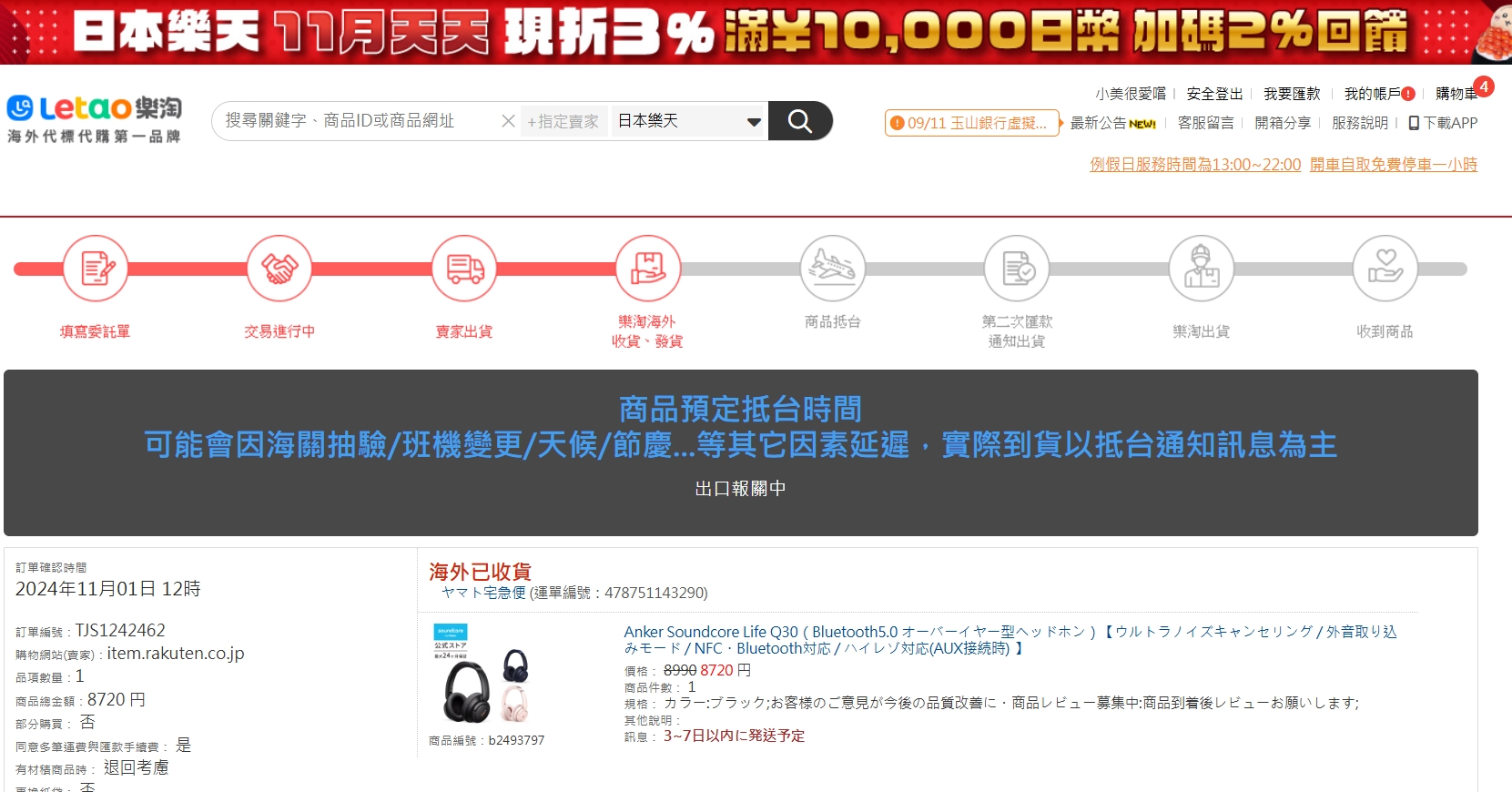Click the 填寫委託單 step icon
This screenshot has height=792, width=1512.
coord(96,269)
